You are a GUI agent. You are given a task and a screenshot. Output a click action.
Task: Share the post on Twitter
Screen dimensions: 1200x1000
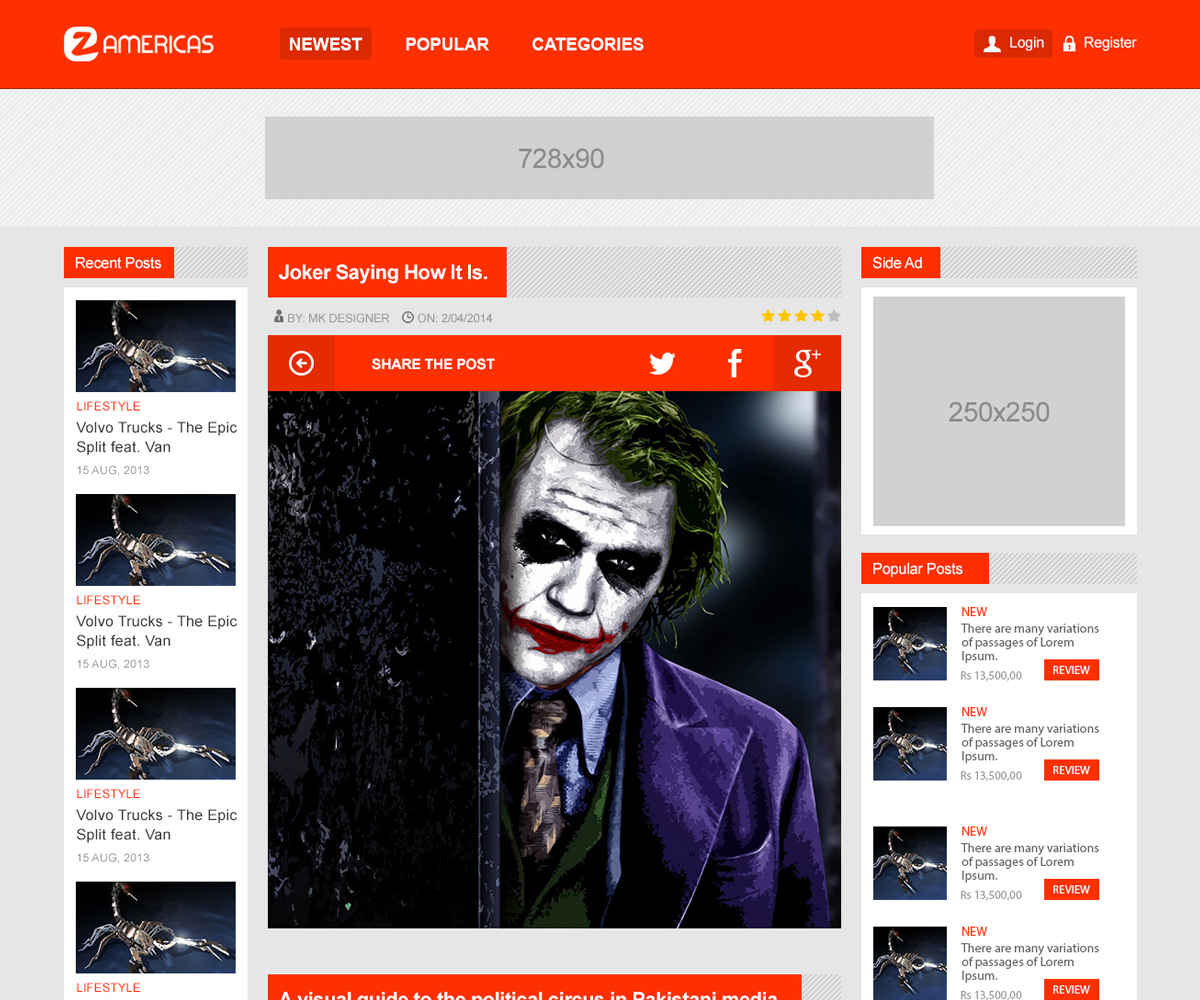pyautogui.click(x=662, y=363)
